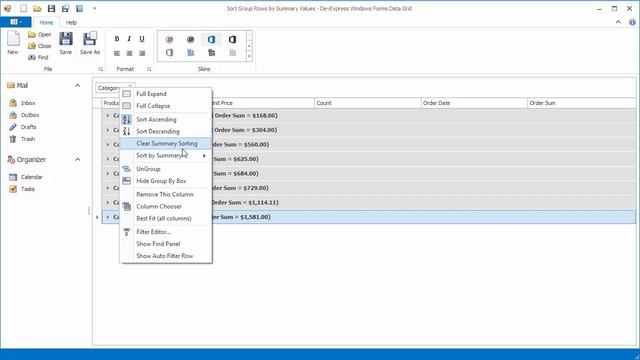Switch to the Home ribbon tab
The image size is (640, 360).
pyautogui.click(x=46, y=22)
